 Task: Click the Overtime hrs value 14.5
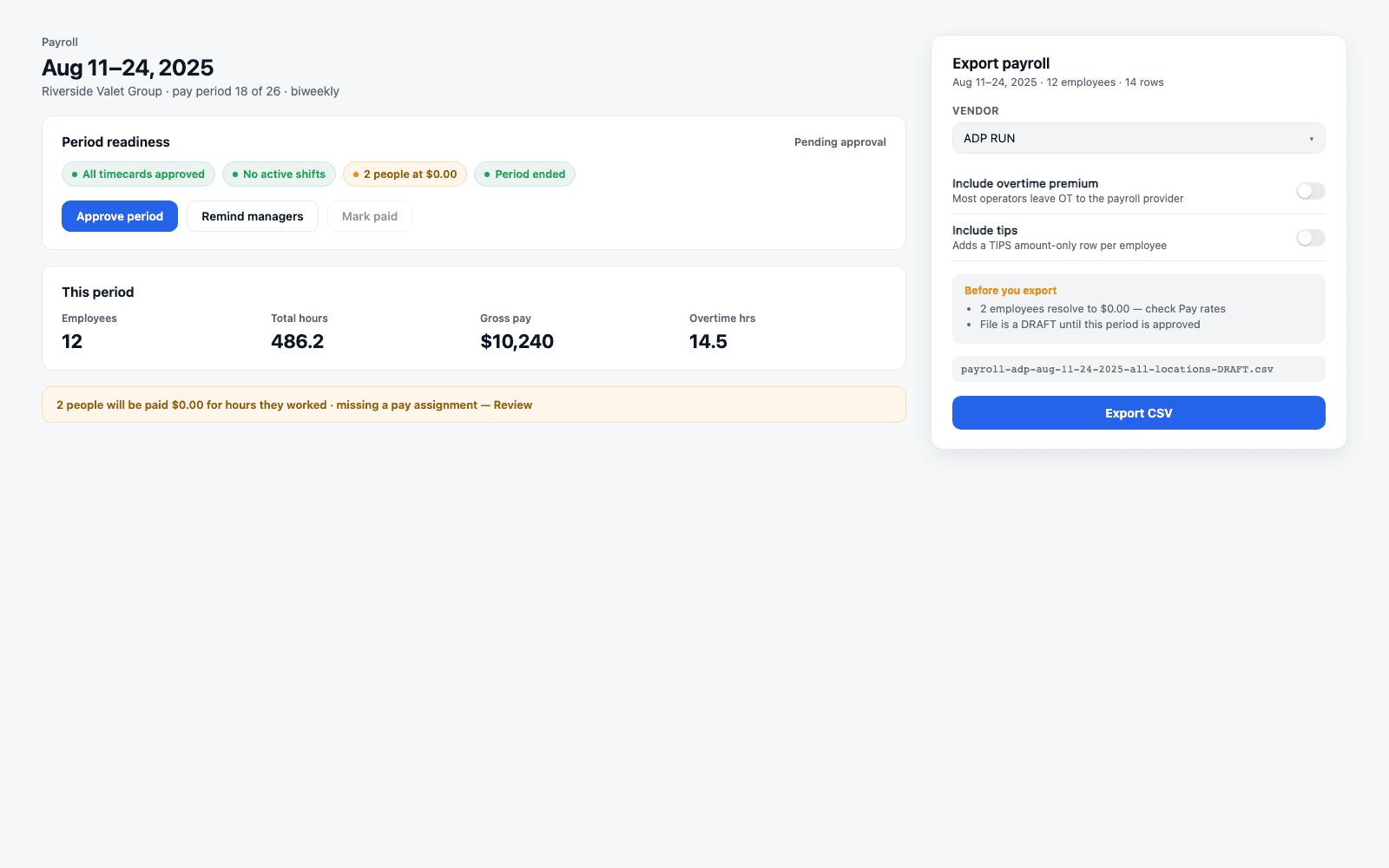[708, 342]
